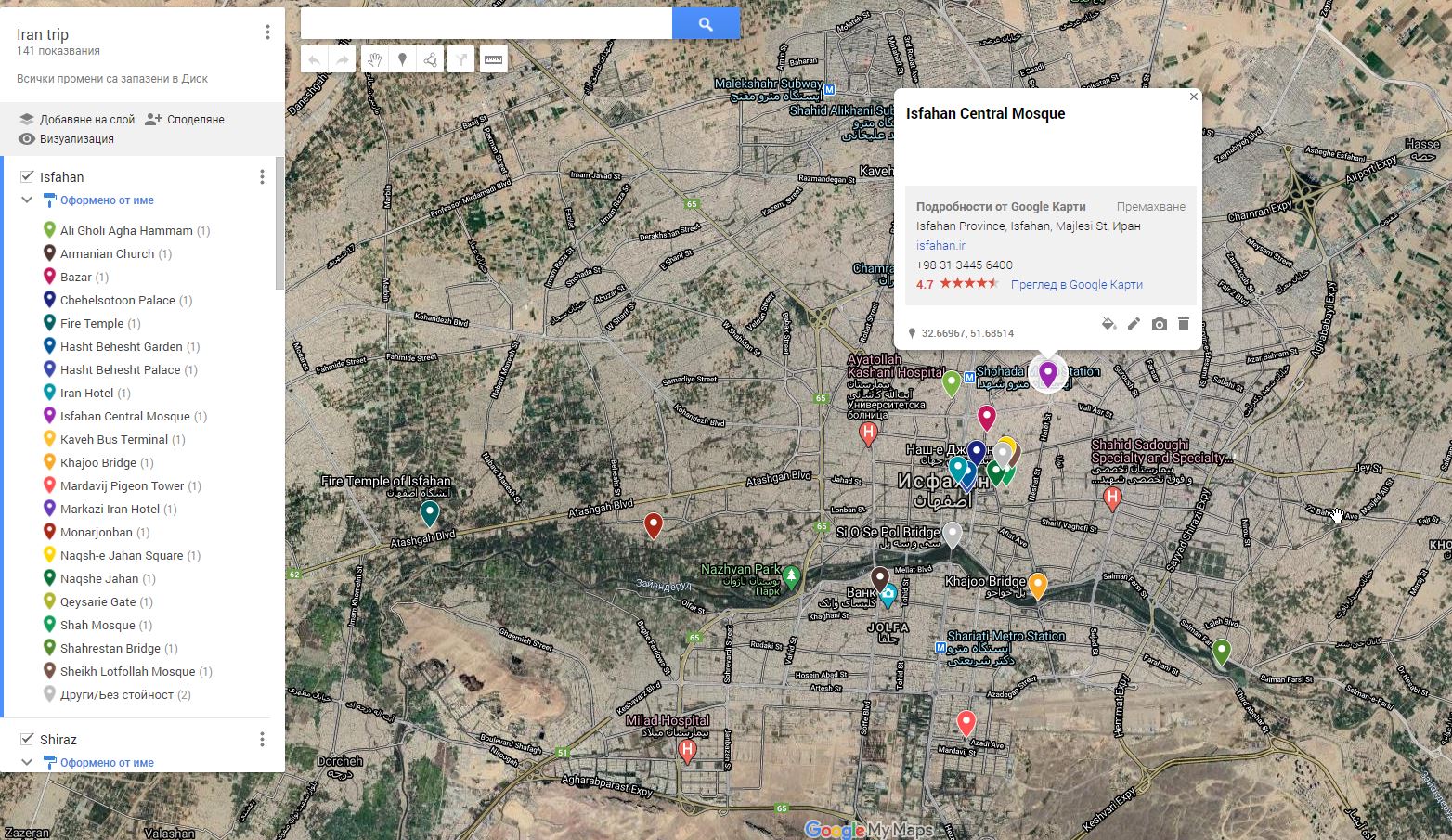Open the isfahan.ir website link

point(940,245)
